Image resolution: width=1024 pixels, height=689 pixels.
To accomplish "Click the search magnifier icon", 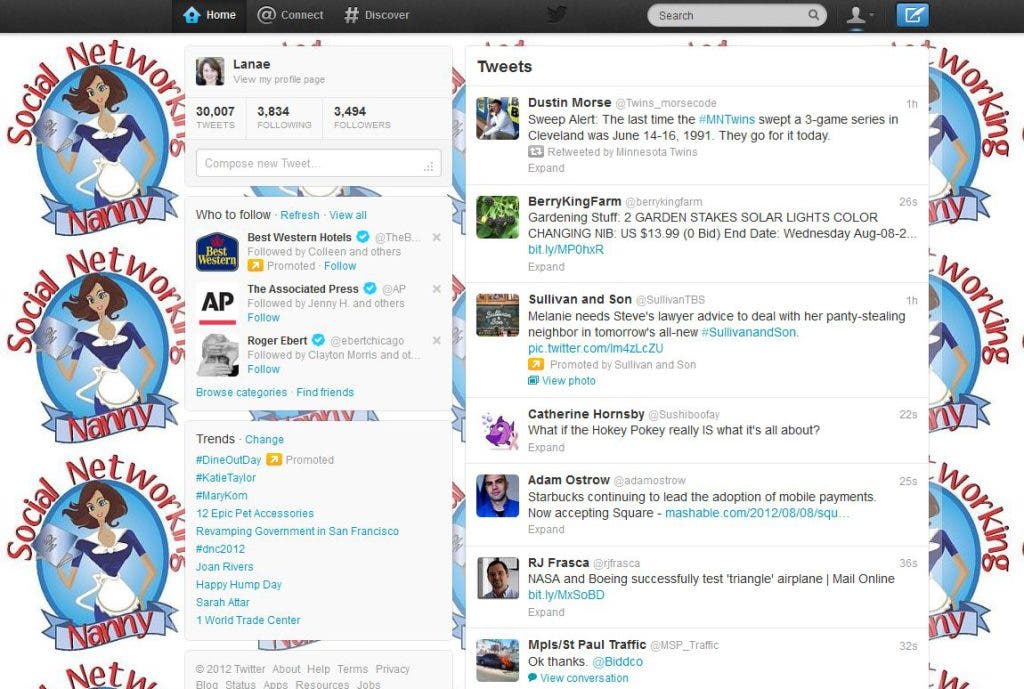I will click(x=813, y=15).
